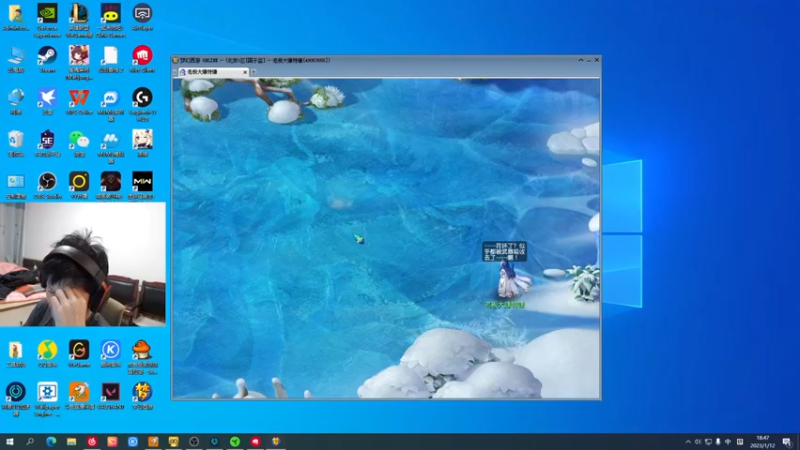
Task: Click the character's speech bubble
Action: [x=504, y=252]
